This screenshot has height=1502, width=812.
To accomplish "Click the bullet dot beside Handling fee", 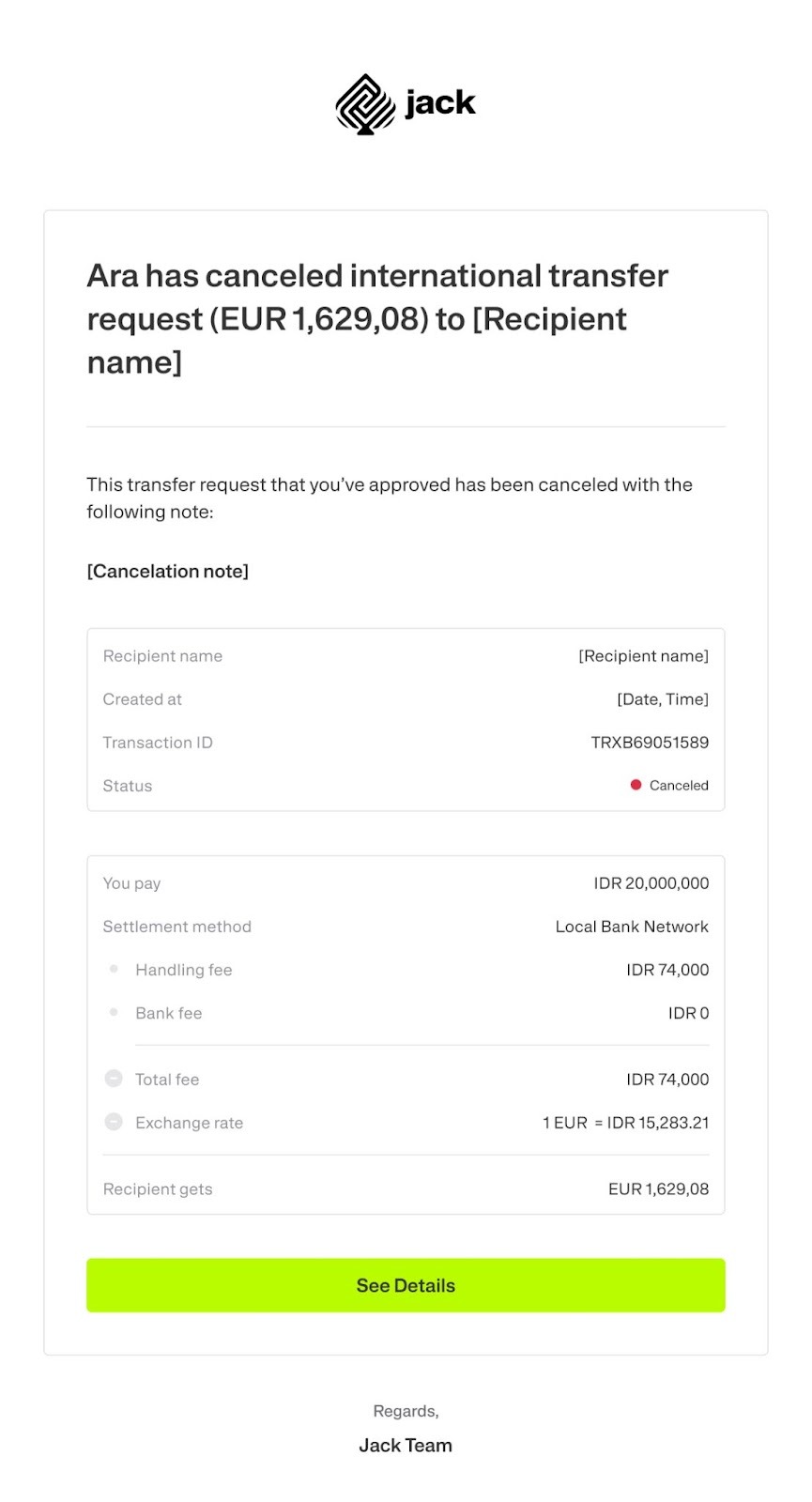I will (114, 969).
